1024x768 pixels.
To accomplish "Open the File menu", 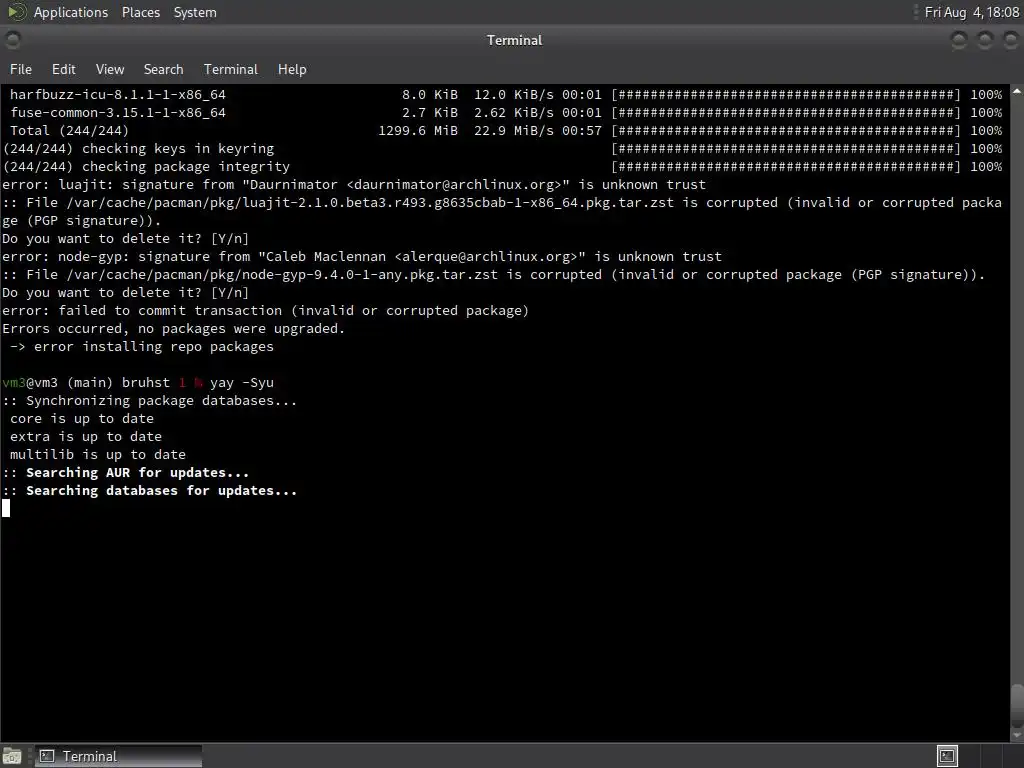I will click(x=20, y=69).
